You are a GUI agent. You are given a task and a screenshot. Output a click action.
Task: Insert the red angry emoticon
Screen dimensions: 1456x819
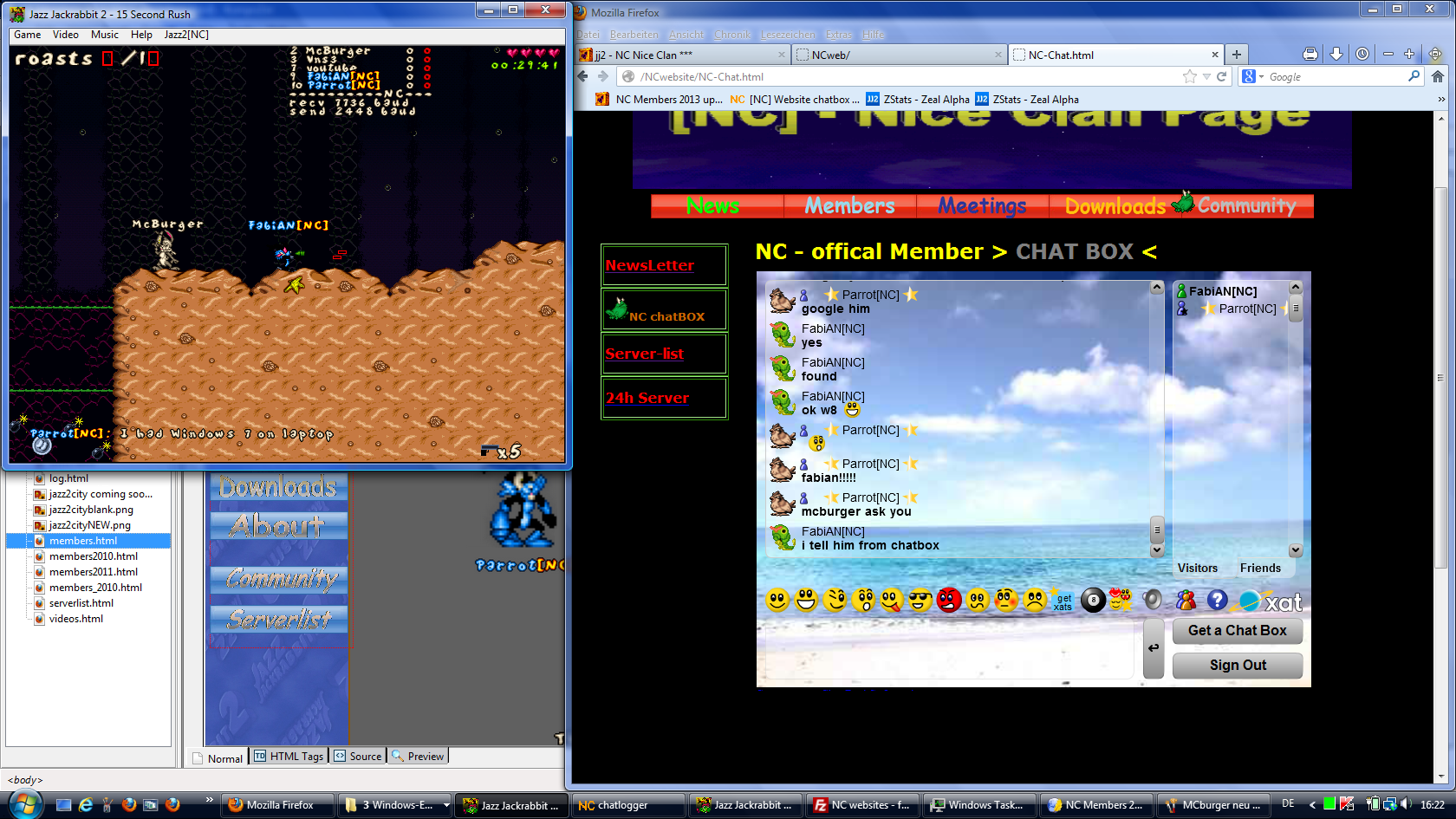(949, 600)
